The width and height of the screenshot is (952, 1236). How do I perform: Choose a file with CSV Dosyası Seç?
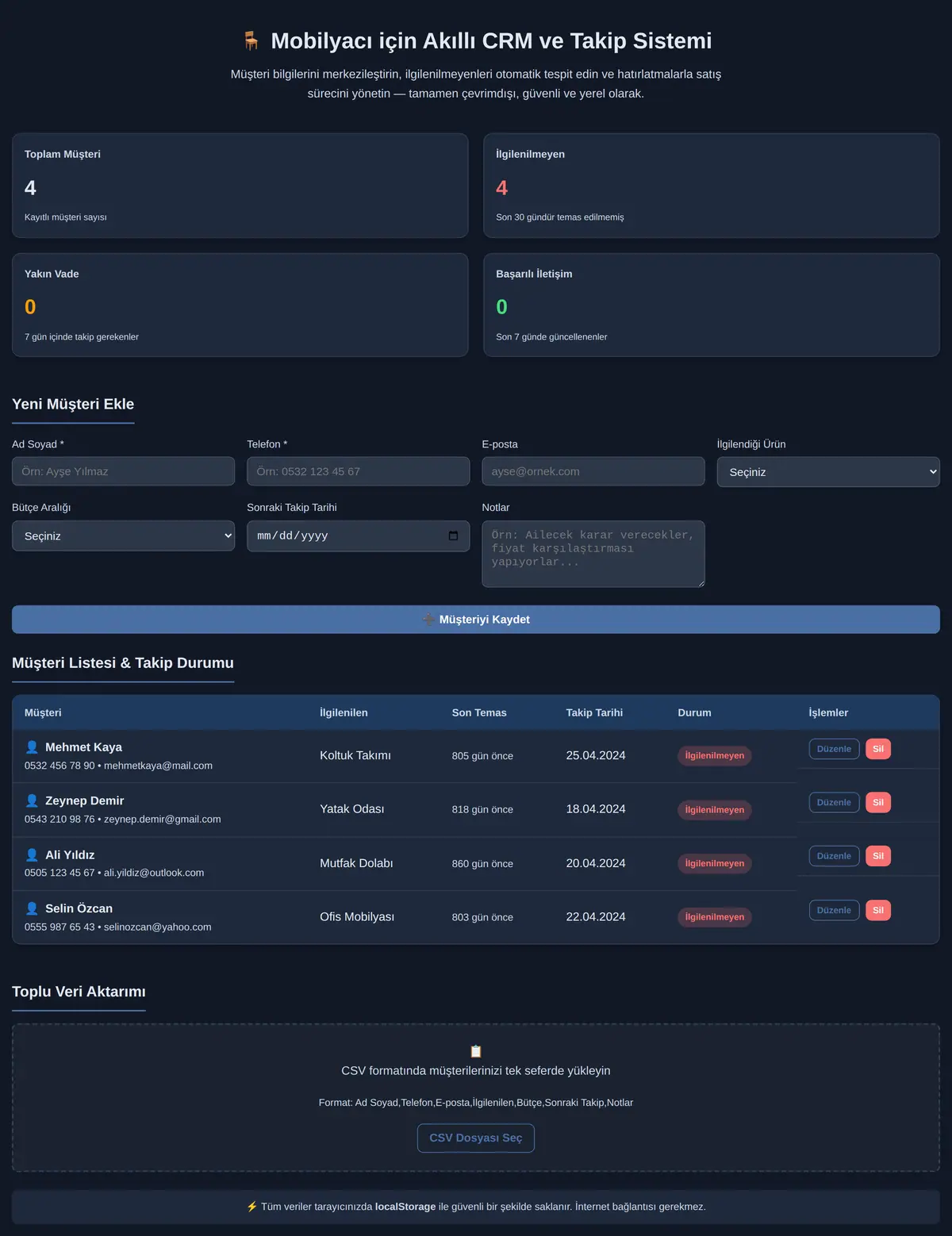pos(476,1138)
